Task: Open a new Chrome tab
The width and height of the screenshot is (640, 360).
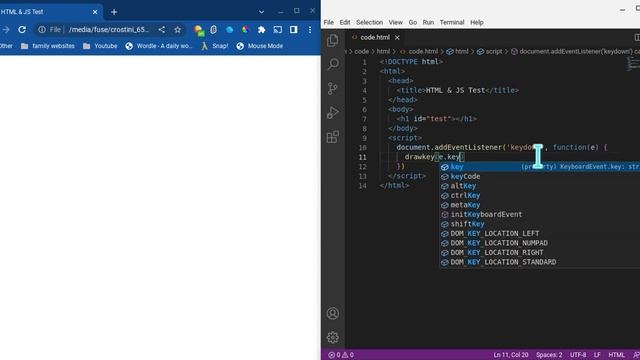Action: (114, 12)
